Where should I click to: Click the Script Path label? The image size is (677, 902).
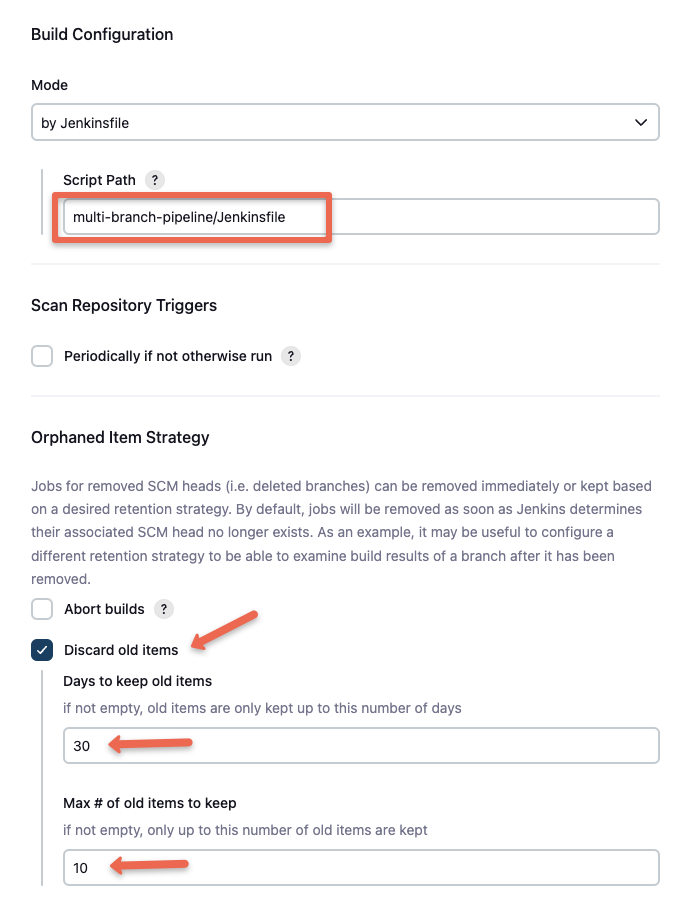tap(100, 180)
